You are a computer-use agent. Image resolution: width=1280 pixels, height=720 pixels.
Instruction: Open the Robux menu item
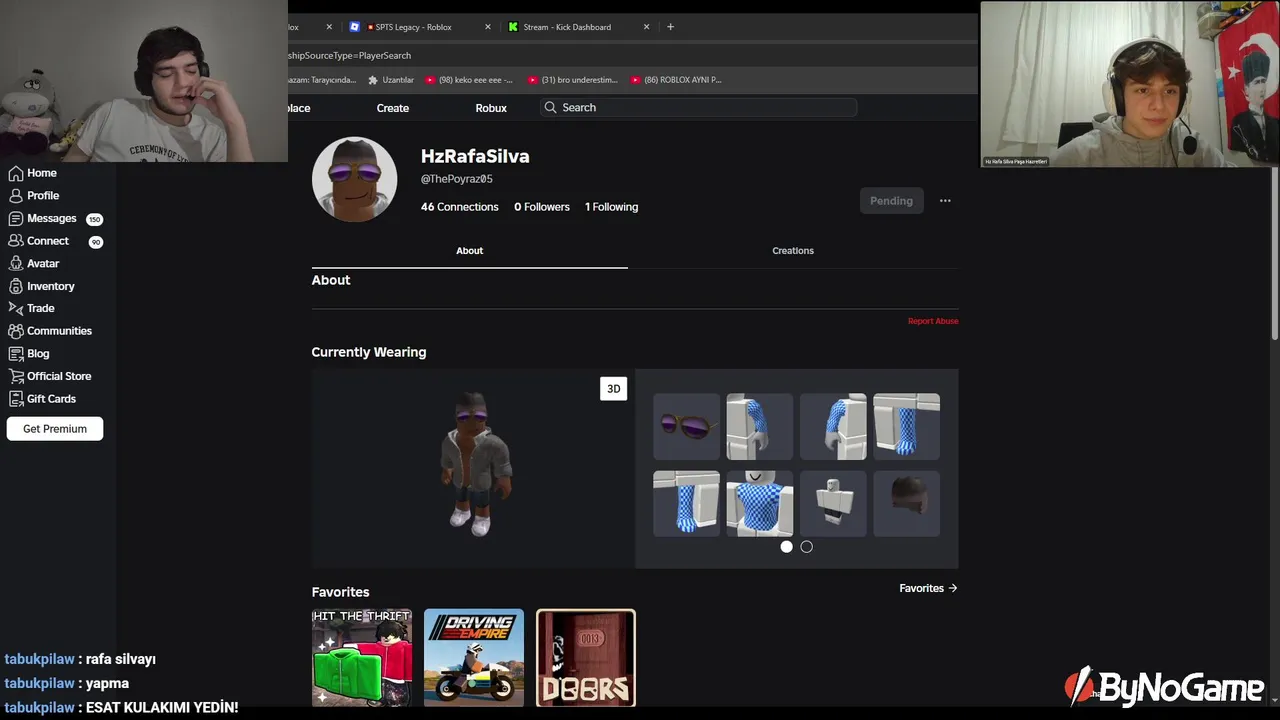(x=491, y=108)
